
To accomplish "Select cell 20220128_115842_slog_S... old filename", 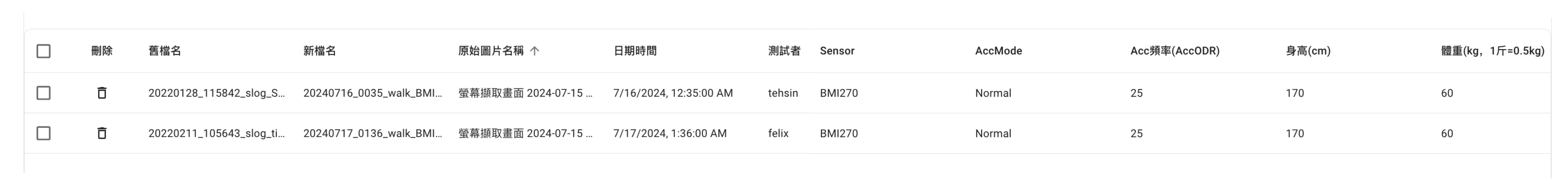I will [217, 93].
